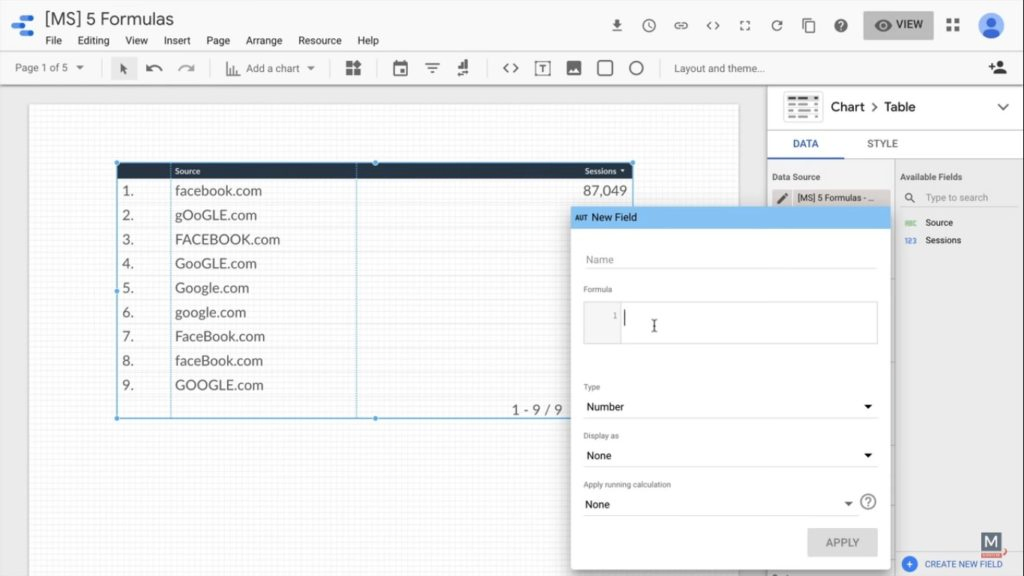Make a copy of the report
Screen dimensions: 1024x576
(x=809, y=26)
